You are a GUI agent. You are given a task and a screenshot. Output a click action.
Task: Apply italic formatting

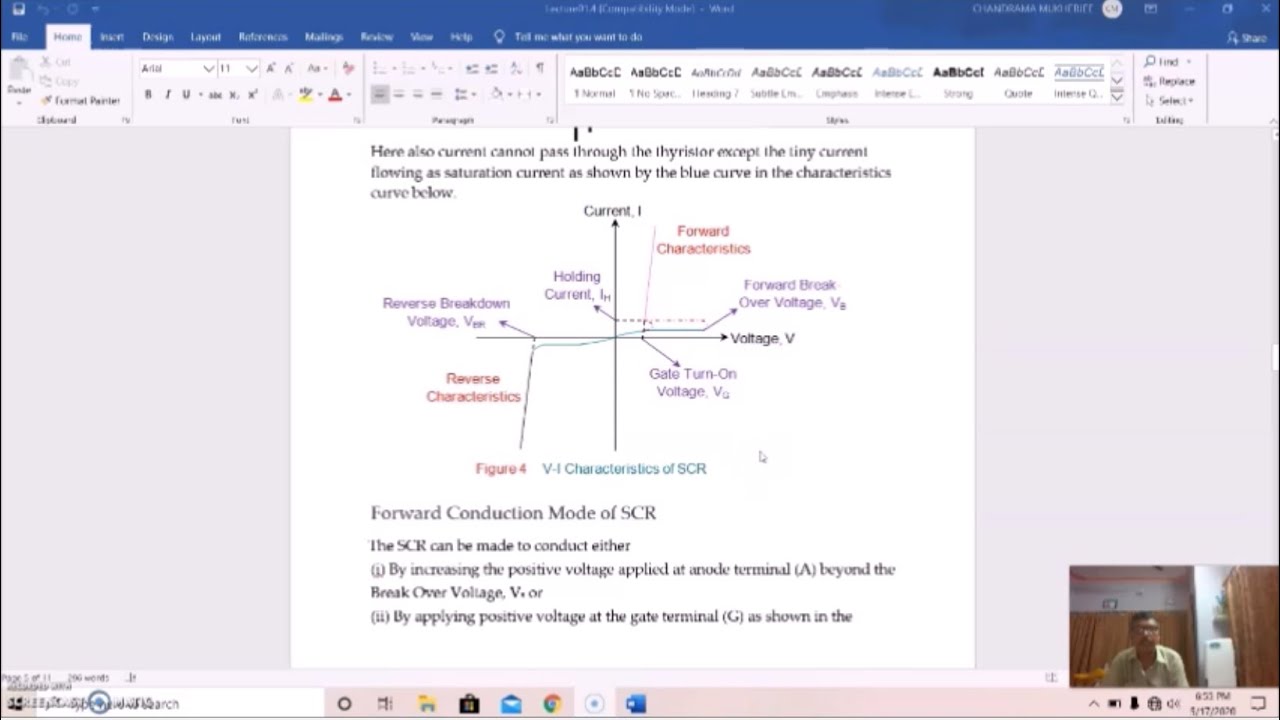(x=167, y=94)
